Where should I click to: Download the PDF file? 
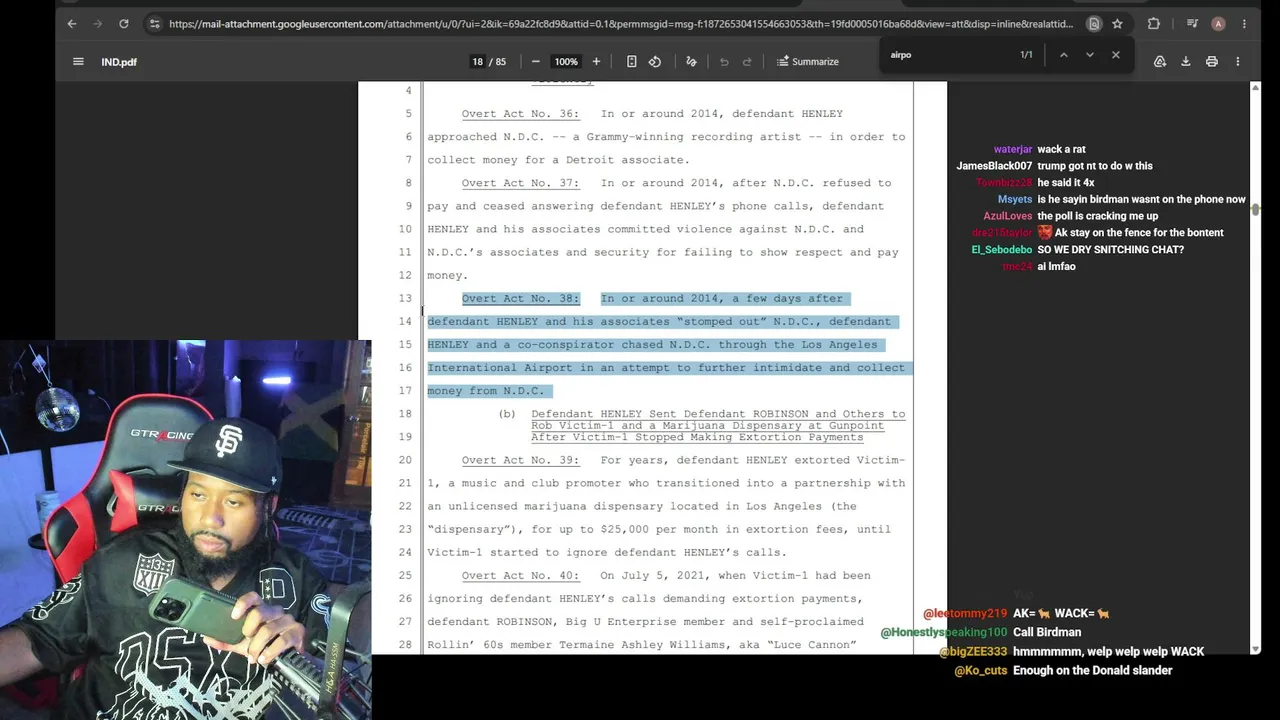pyautogui.click(x=1186, y=62)
